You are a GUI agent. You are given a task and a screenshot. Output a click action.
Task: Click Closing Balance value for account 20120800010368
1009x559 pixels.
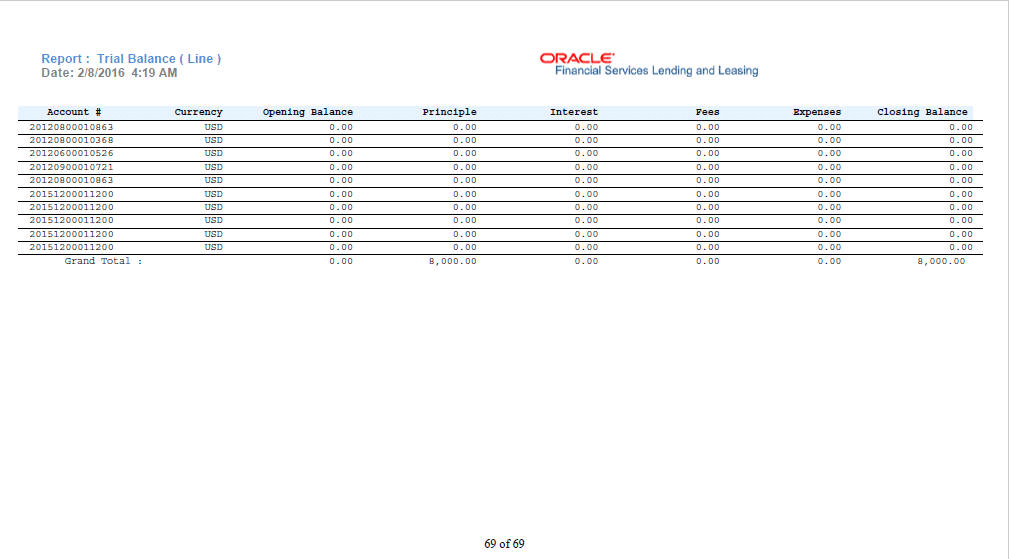pyautogui.click(x=961, y=140)
